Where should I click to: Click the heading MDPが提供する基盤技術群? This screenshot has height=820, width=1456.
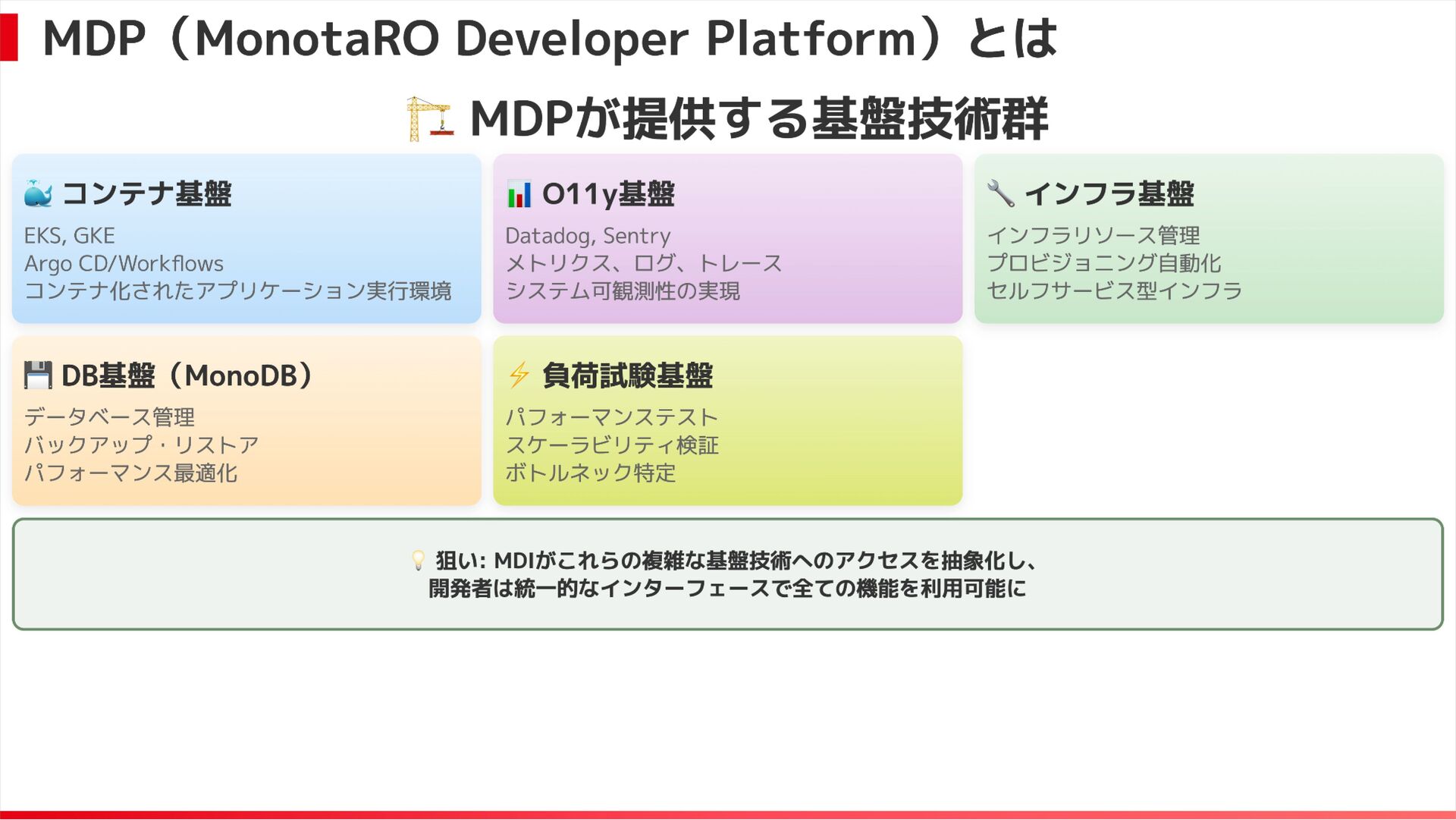759,119
